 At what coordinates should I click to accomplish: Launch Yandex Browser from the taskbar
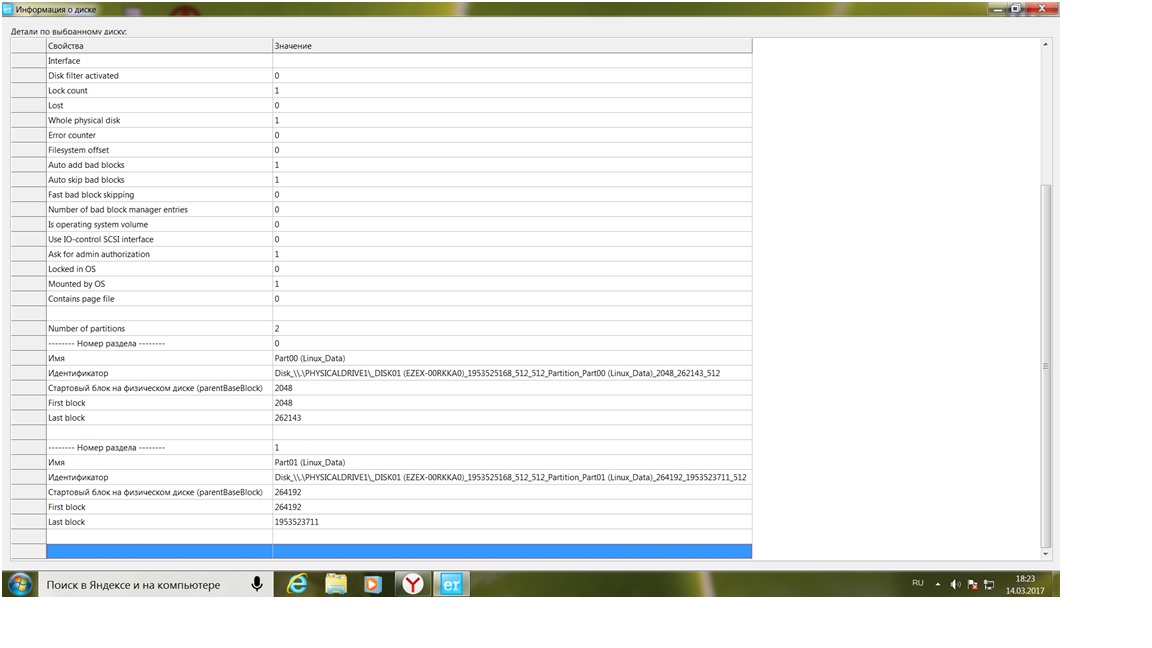[x=412, y=584]
